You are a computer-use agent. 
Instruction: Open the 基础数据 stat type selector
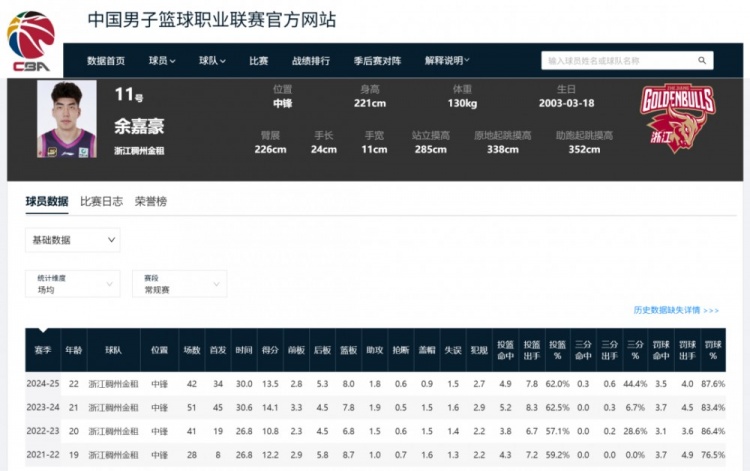click(72, 240)
